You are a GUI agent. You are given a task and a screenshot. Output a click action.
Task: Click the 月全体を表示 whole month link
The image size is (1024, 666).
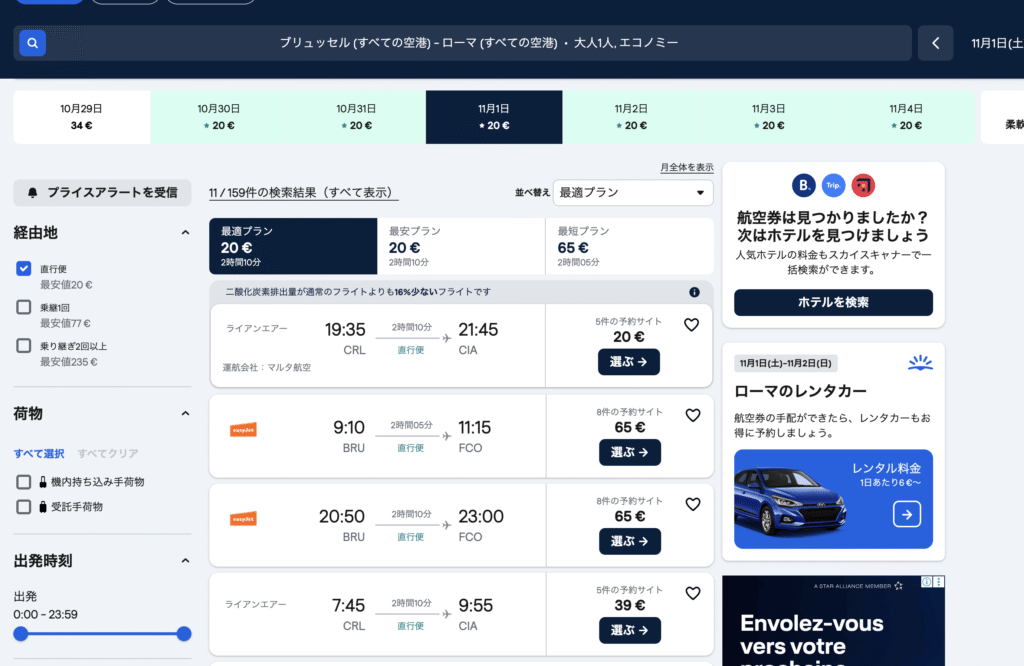point(686,167)
